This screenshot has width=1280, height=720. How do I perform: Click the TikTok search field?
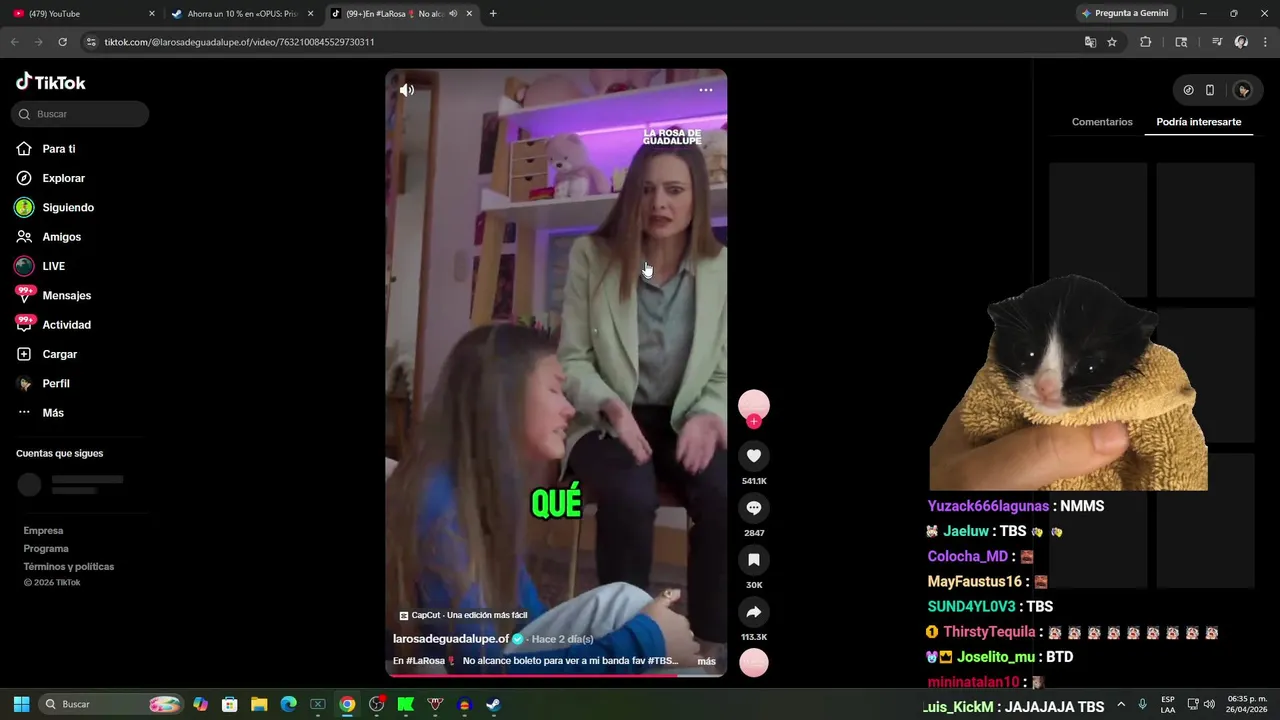click(80, 114)
